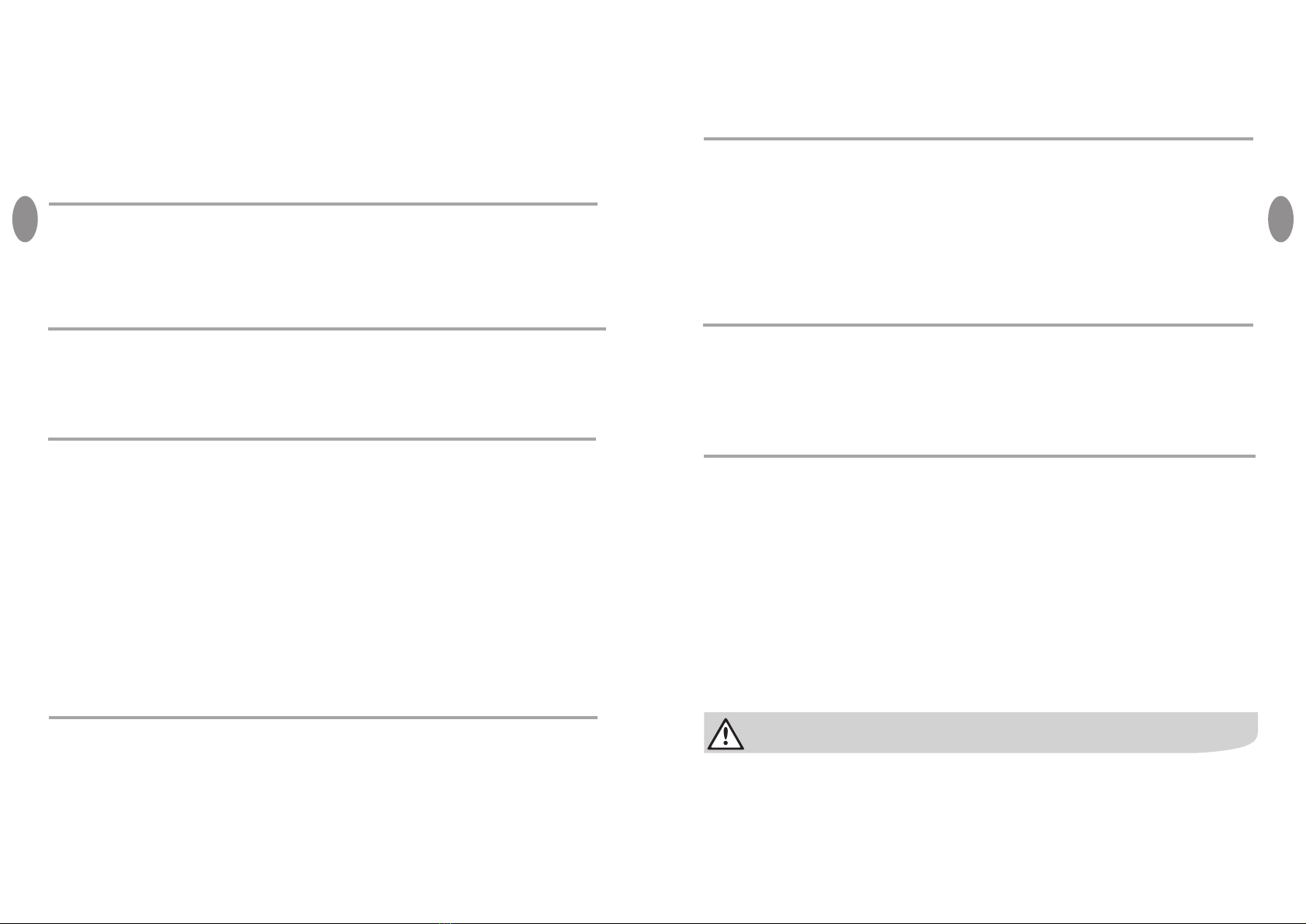Select the second divider line on left page
This screenshot has width=1306, height=924.
[327, 329]
